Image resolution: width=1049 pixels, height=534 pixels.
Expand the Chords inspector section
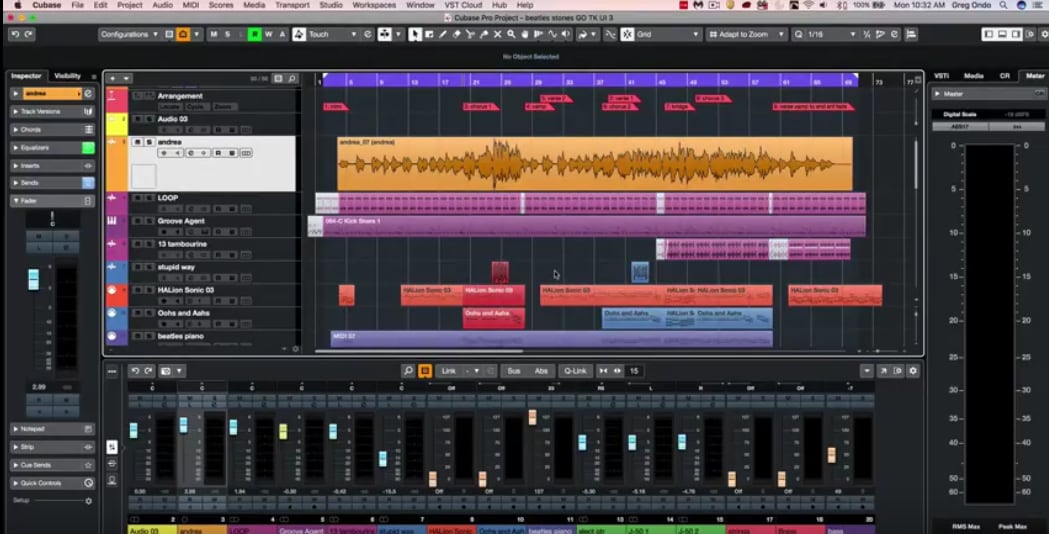point(15,129)
